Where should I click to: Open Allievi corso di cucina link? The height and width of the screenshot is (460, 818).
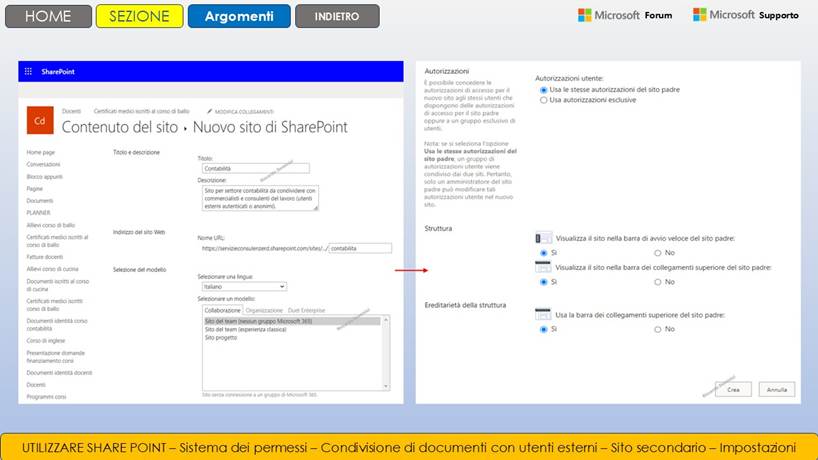click(x=52, y=269)
